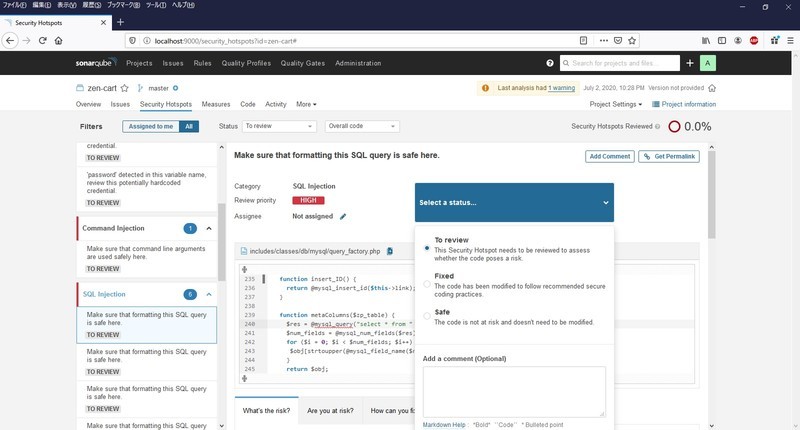Open SonarQube help question icon
Viewport: 800px width, 430px height.
(x=549, y=63)
